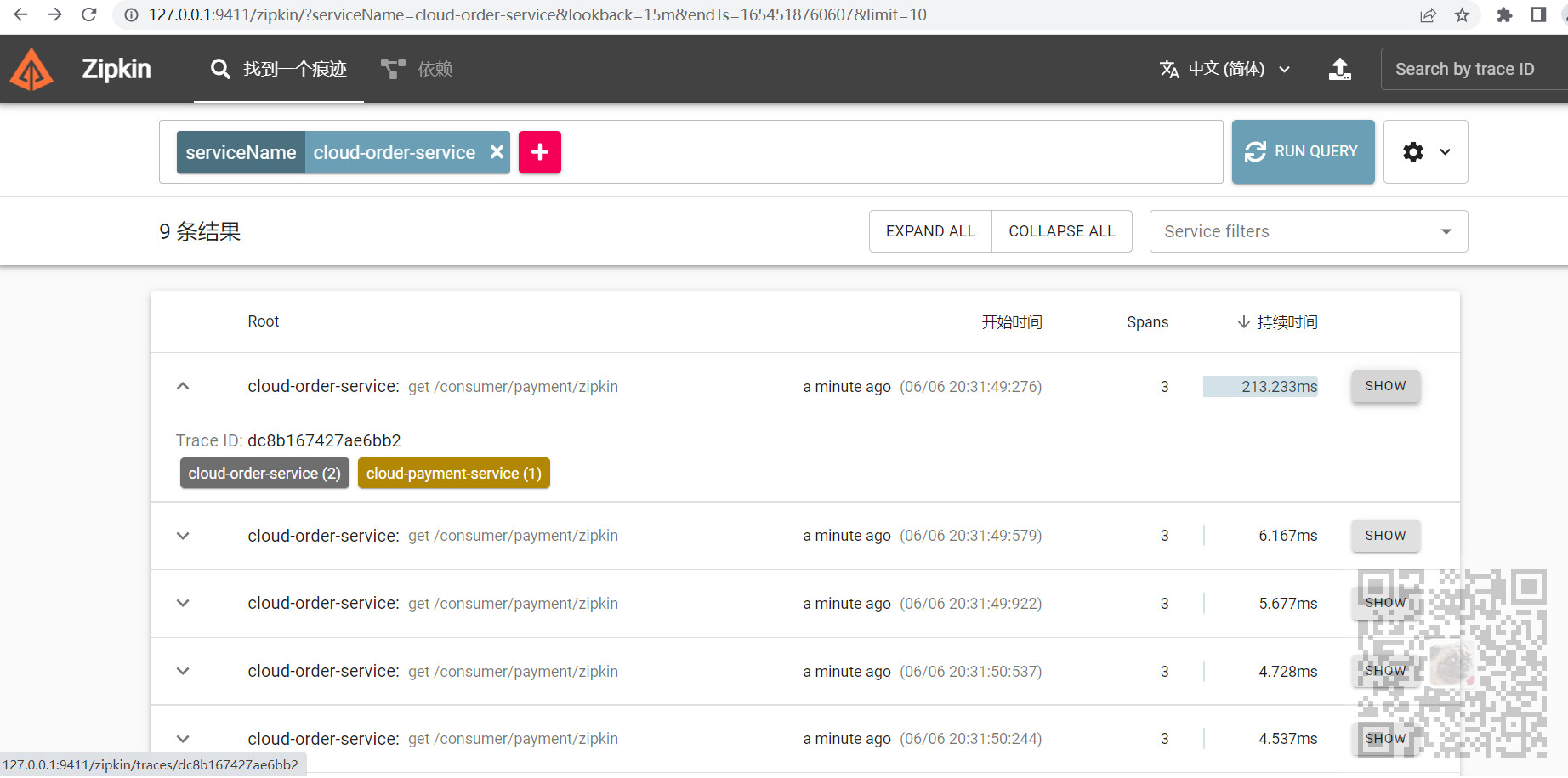Click the Zipkin logo icon

pyautogui.click(x=31, y=69)
